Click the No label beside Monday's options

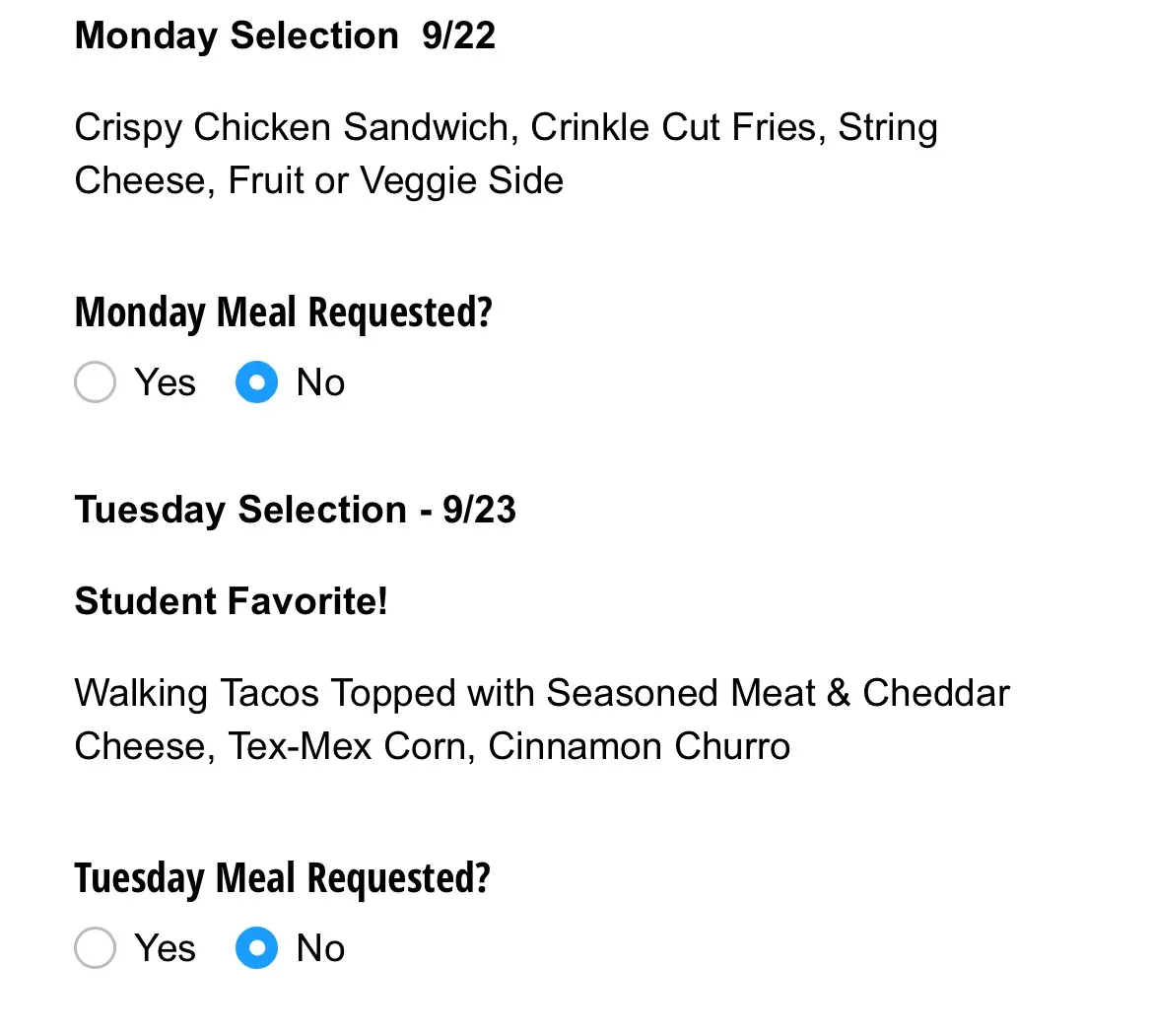coord(319,382)
